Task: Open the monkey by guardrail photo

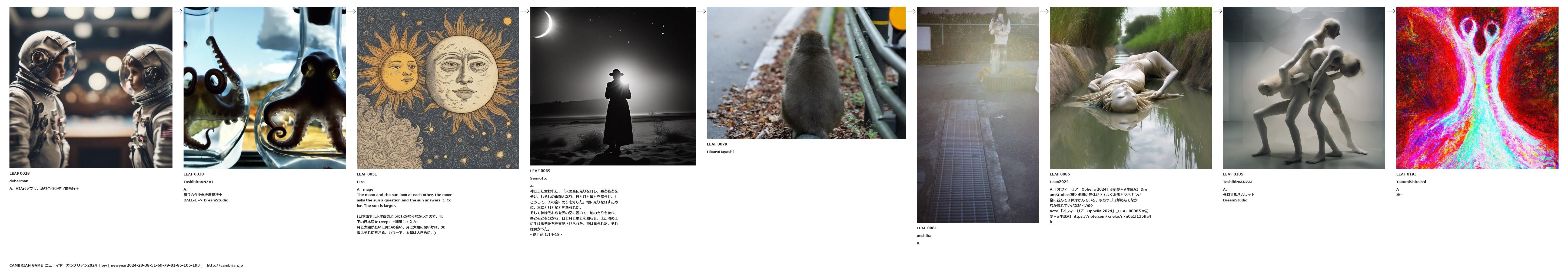Action: click(x=806, y=73)
